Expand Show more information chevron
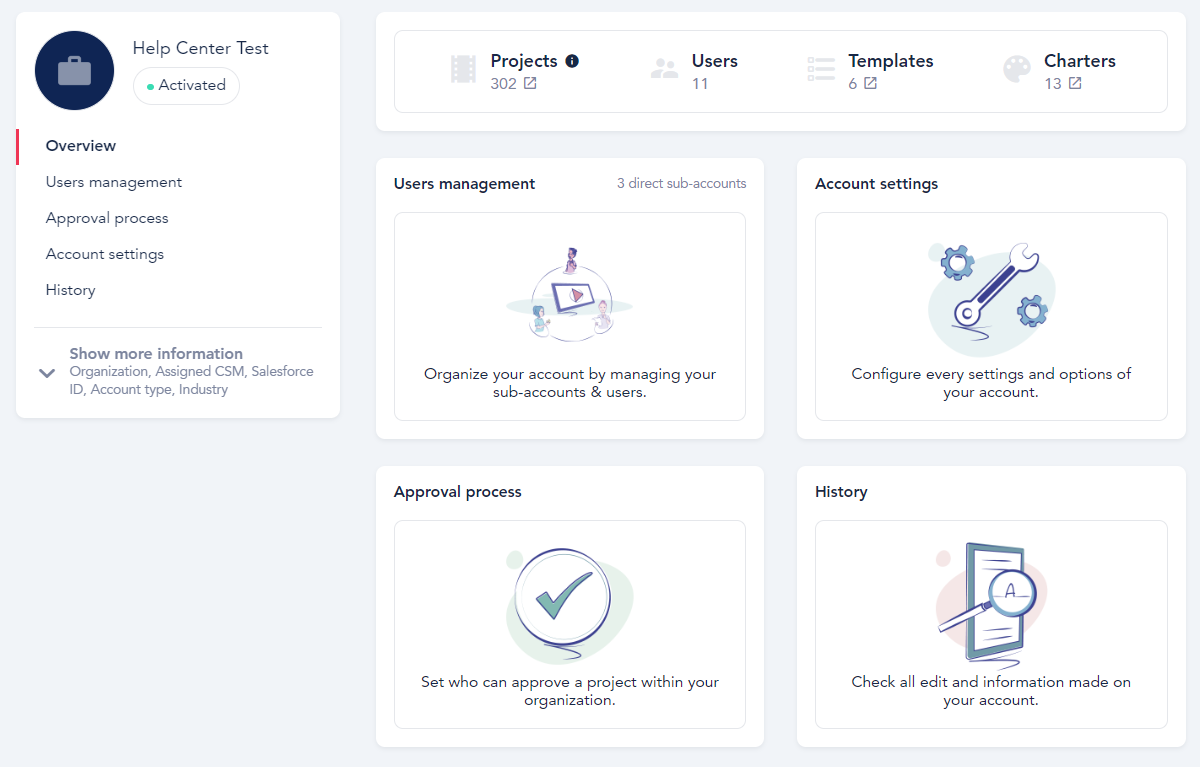This screenshot has width=1200, height=767. pyautogui.click(x=47, y=373)
